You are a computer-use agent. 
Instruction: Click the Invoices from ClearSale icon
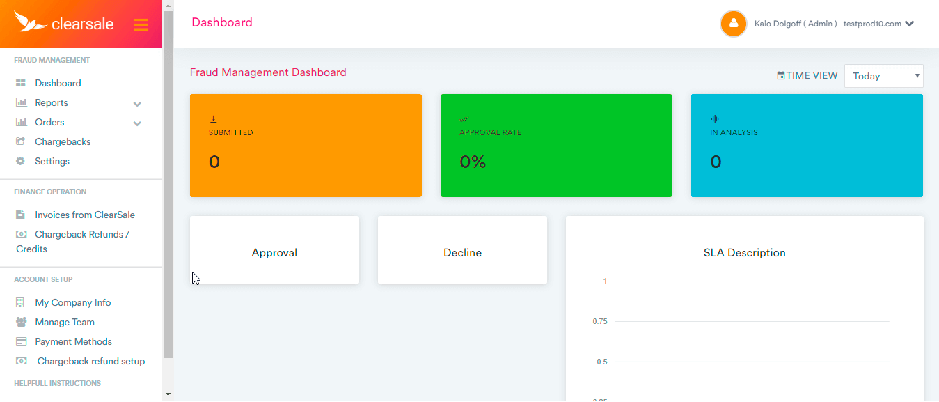pyautogui.click(x=21, y=215)
